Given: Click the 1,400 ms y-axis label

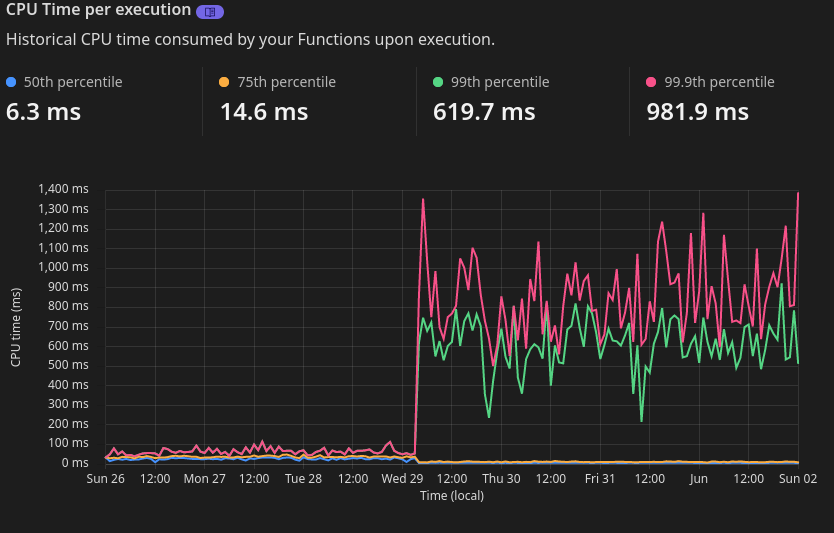Looking at the screenshot, I should pos(63,189).
